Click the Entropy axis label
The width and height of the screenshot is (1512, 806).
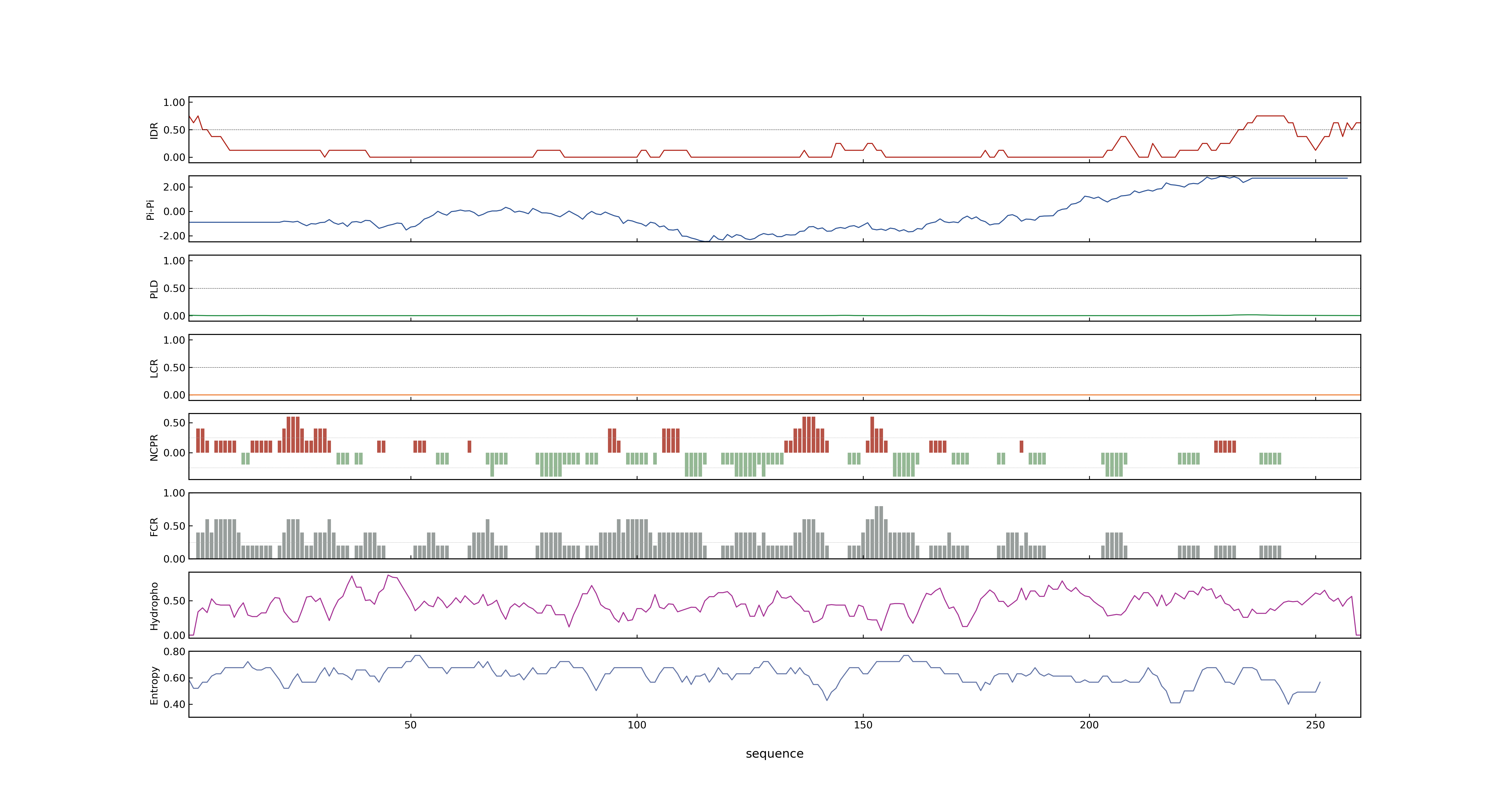coord(154,685)
